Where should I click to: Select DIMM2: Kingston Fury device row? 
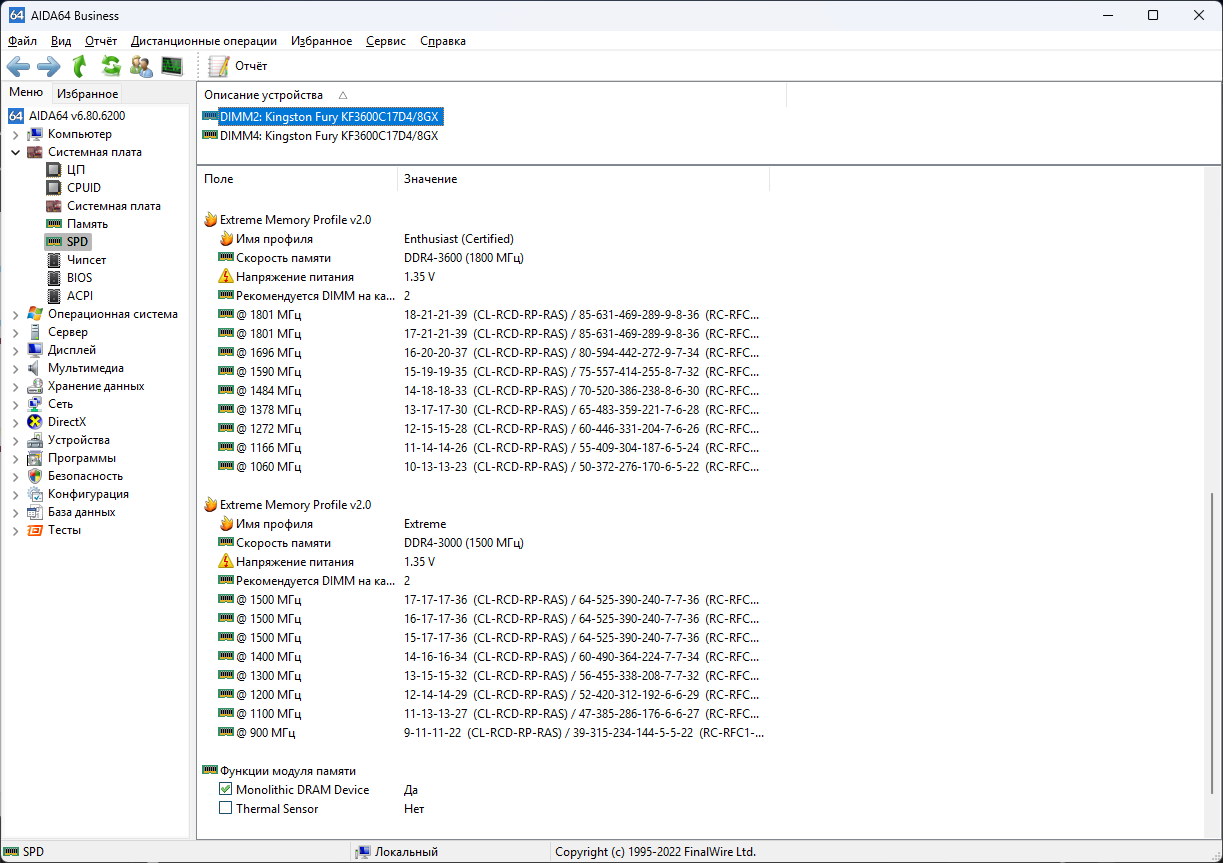tap(322, 116)
